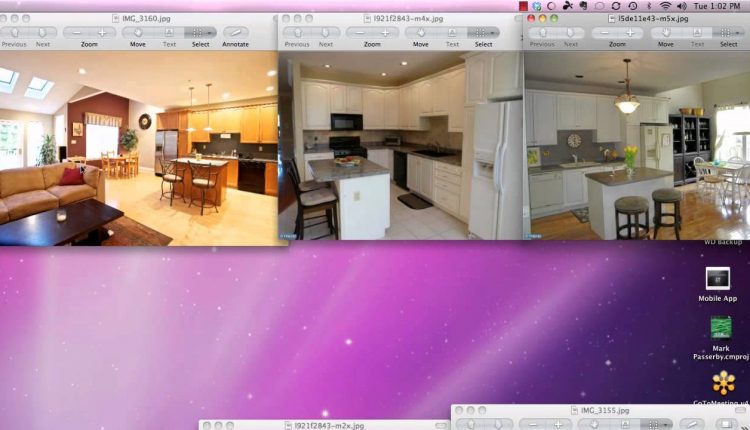Activate Select tool in IMG_3160.jpg window
Viewport: 750px width, 430px height.
(197, 33)
